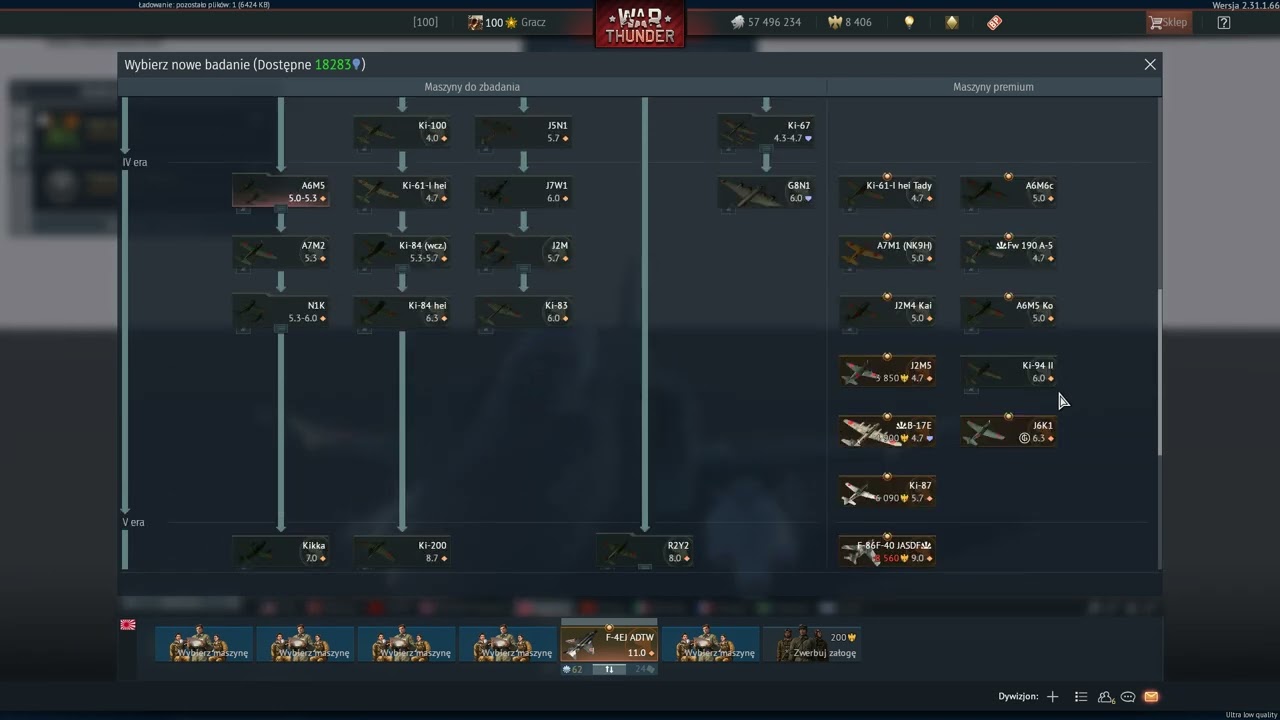
Task: Select premium J2M4 Kai card
Action: coord(887,312)
